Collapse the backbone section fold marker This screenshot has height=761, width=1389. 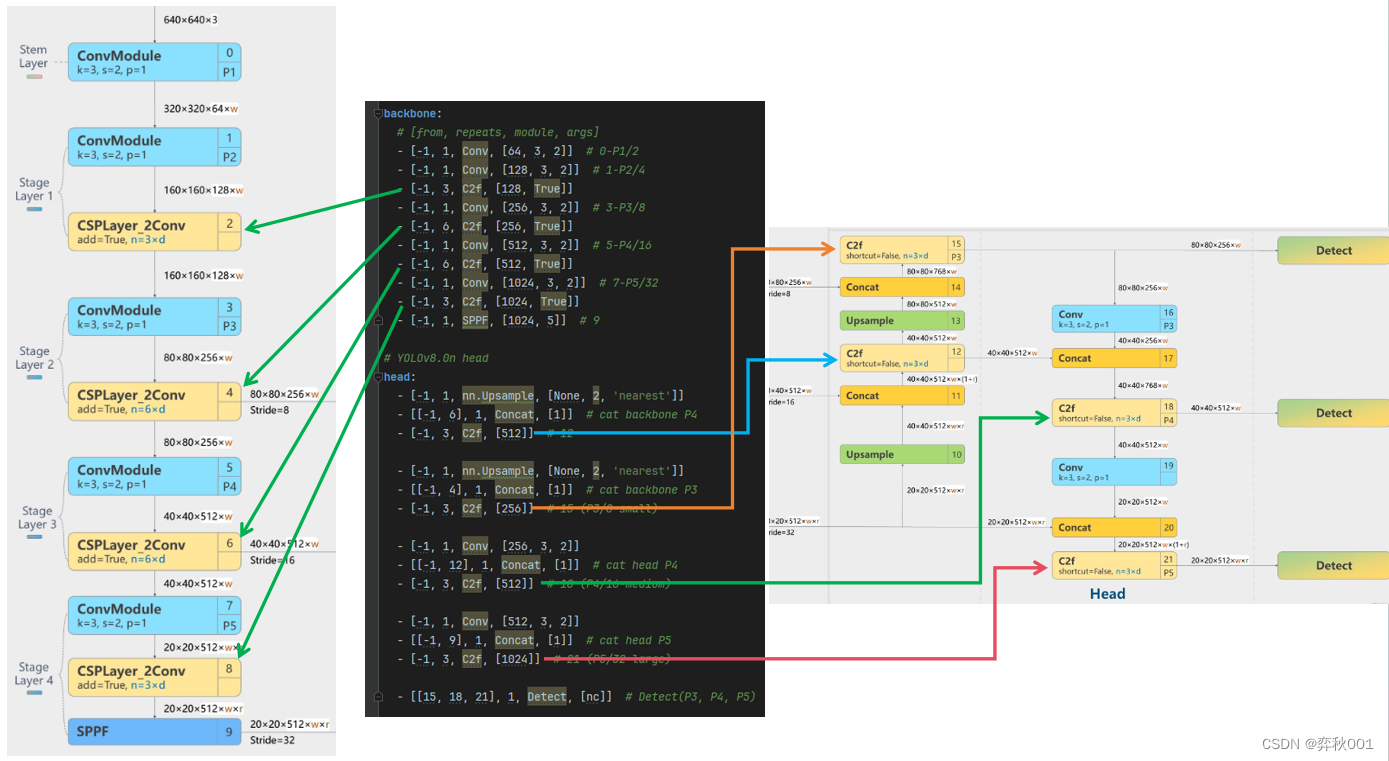click(x=378, y=114)
